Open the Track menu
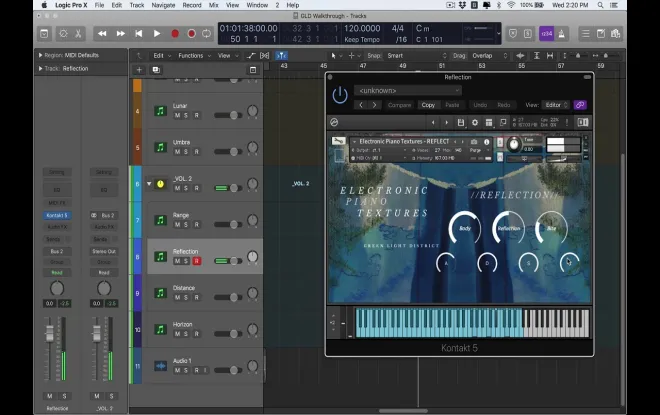The height and width of the screenshot is (415, 660). (137, 5)
